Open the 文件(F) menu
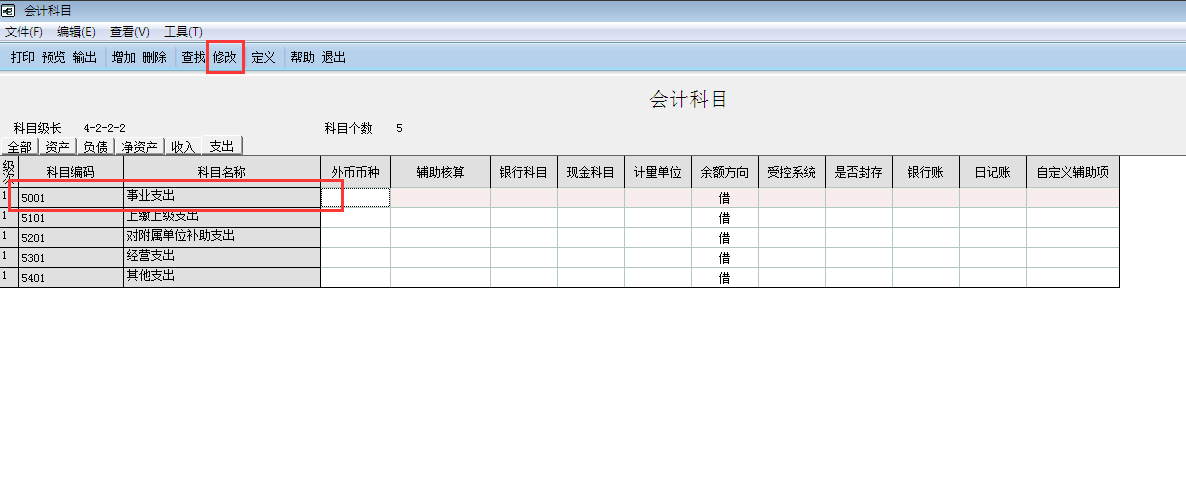 click(x=24, y=32)
